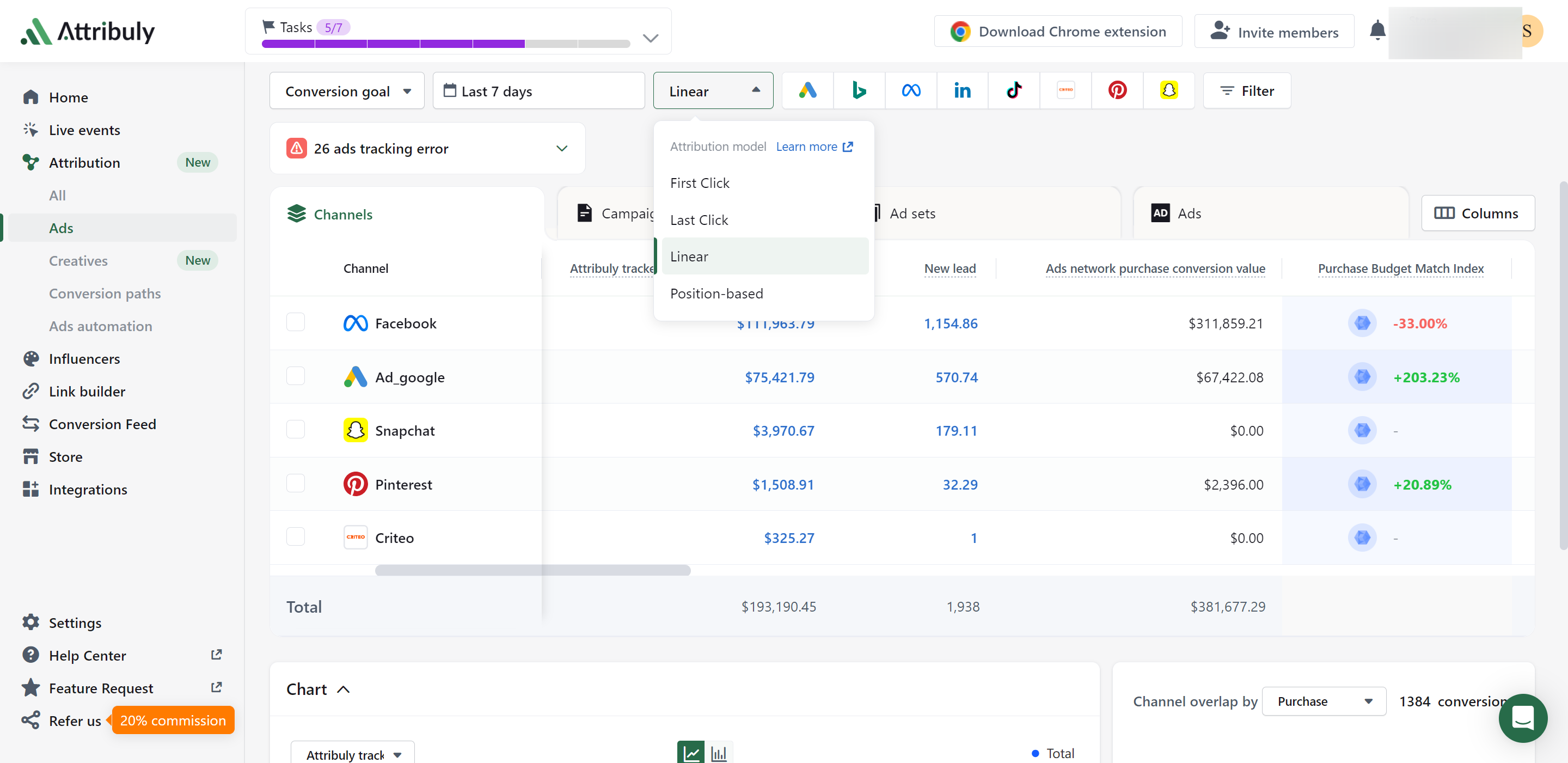Click the Bing platform filter icon
The image size is (1568, 763).
858,90
